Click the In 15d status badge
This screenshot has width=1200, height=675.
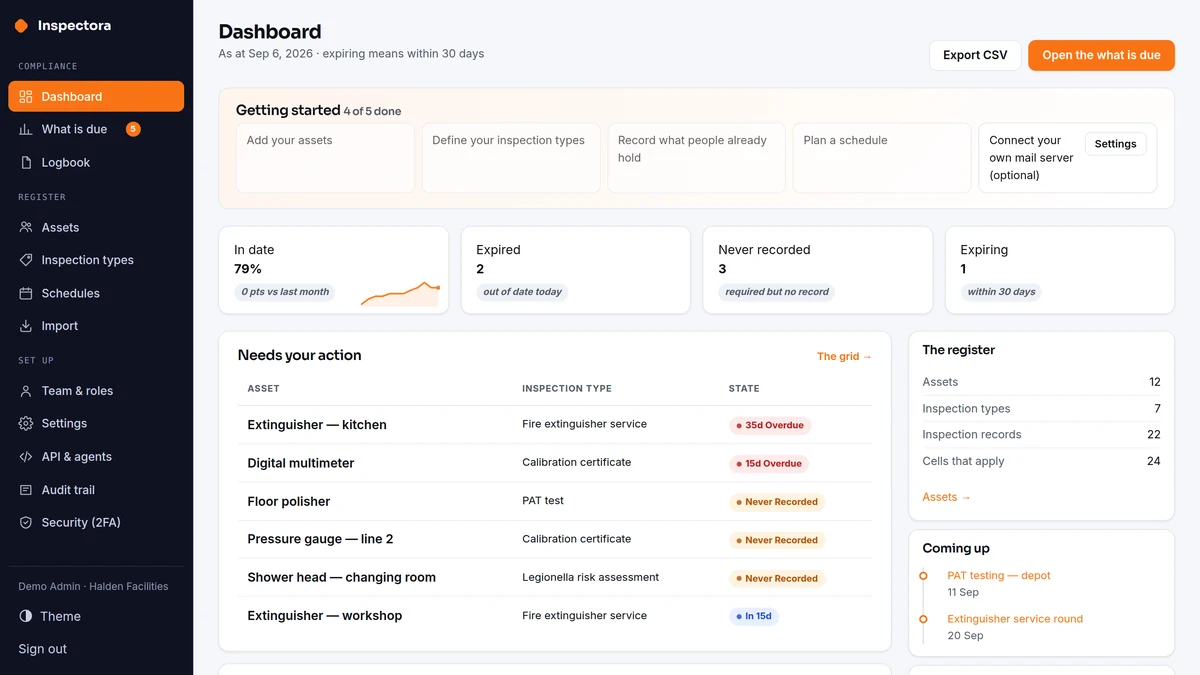point(754,616)
